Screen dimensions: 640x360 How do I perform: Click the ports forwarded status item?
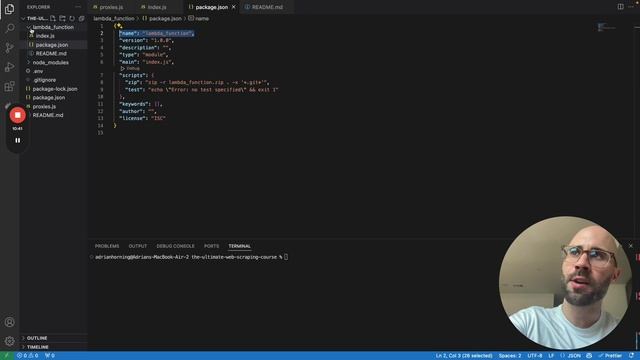(50, 356)
